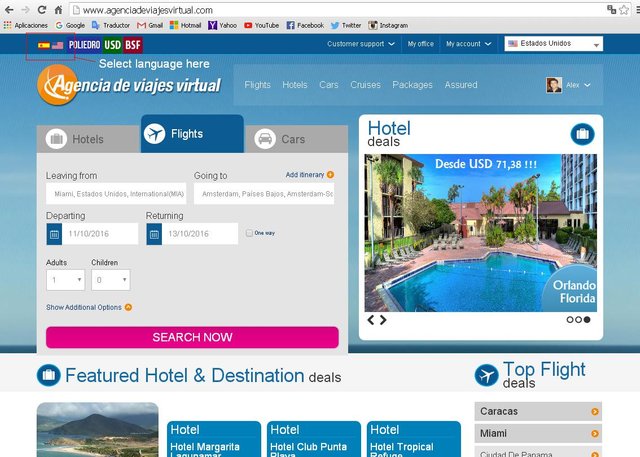Open the Adults count dropdown
640x457 pixels.
65,280
